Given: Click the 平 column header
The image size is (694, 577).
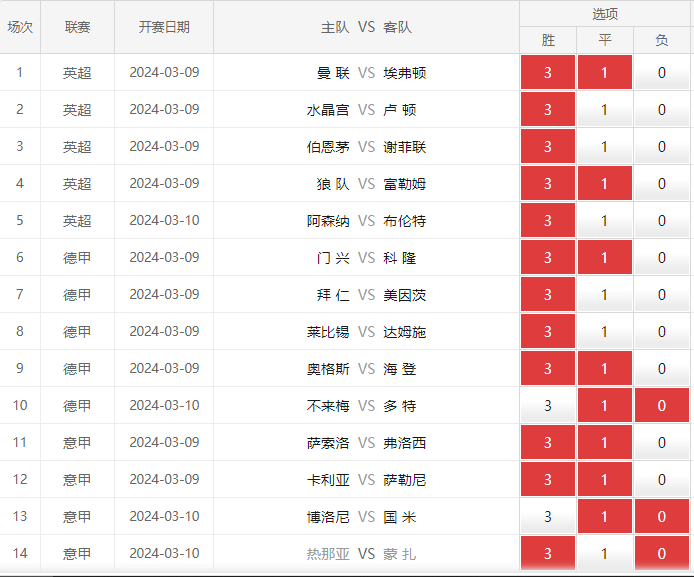Looking at the screenshot, I should (605, 40).
